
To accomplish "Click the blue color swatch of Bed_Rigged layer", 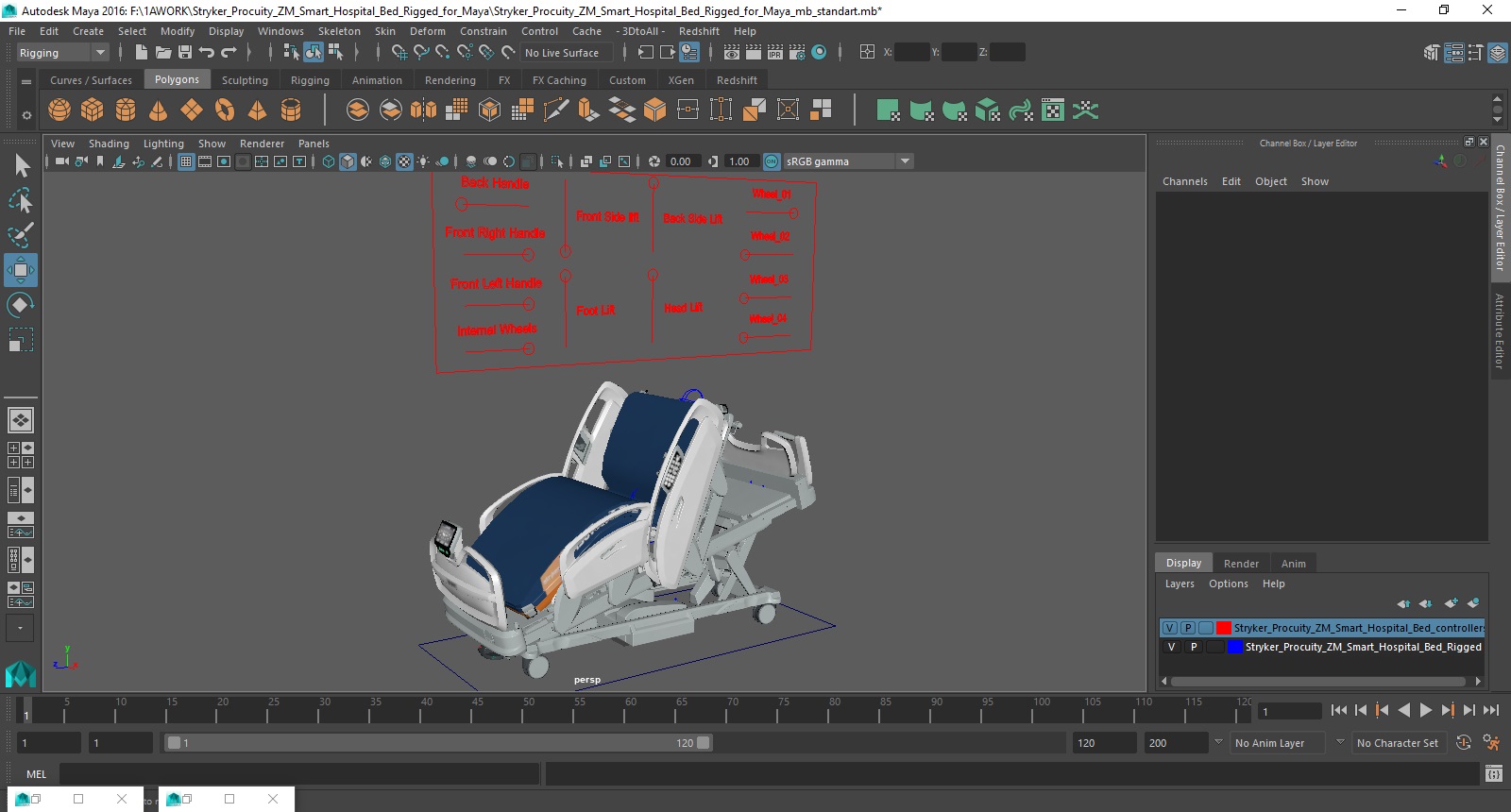I will pos(1235,647).
